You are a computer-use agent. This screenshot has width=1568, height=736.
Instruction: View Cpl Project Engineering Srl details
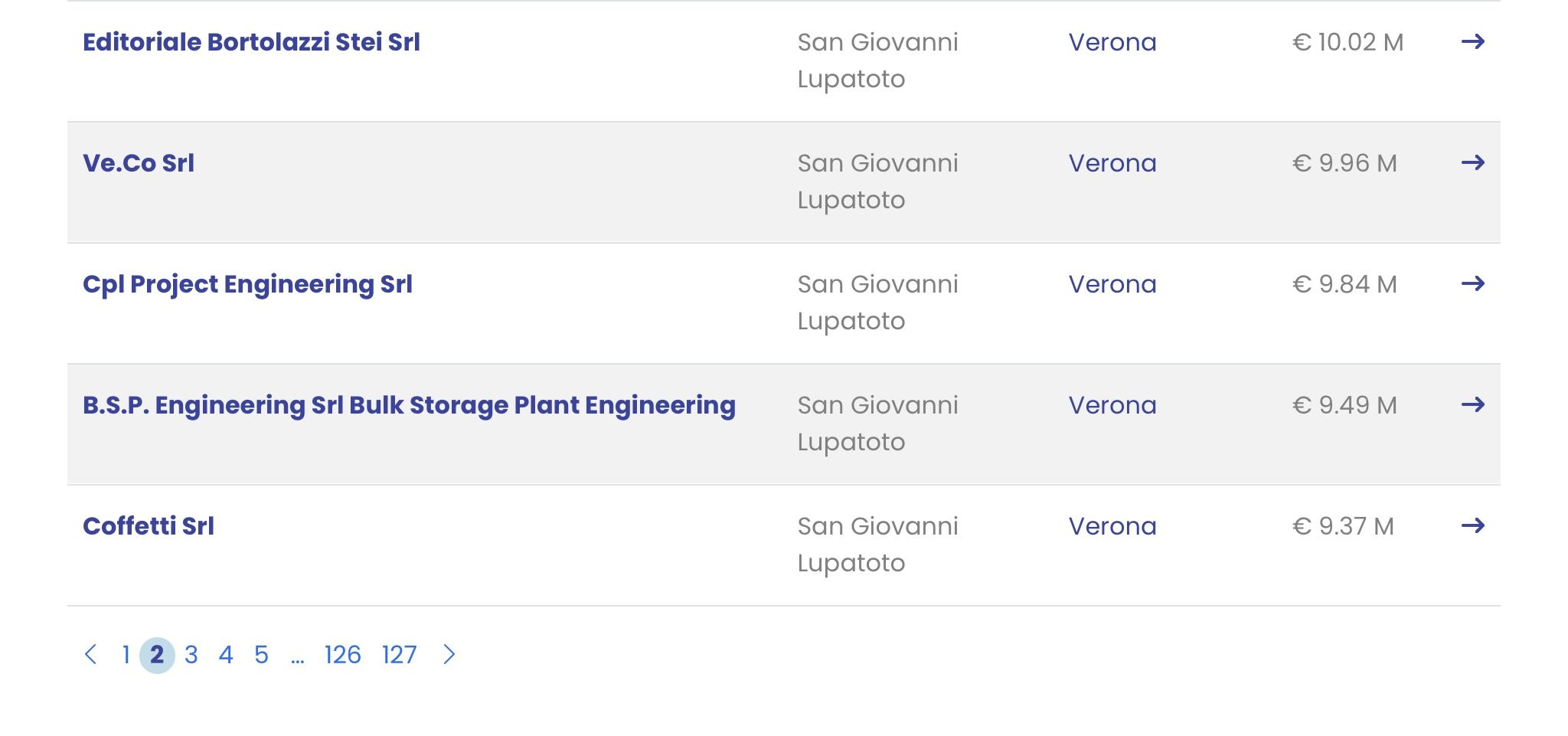click(247, 285)
